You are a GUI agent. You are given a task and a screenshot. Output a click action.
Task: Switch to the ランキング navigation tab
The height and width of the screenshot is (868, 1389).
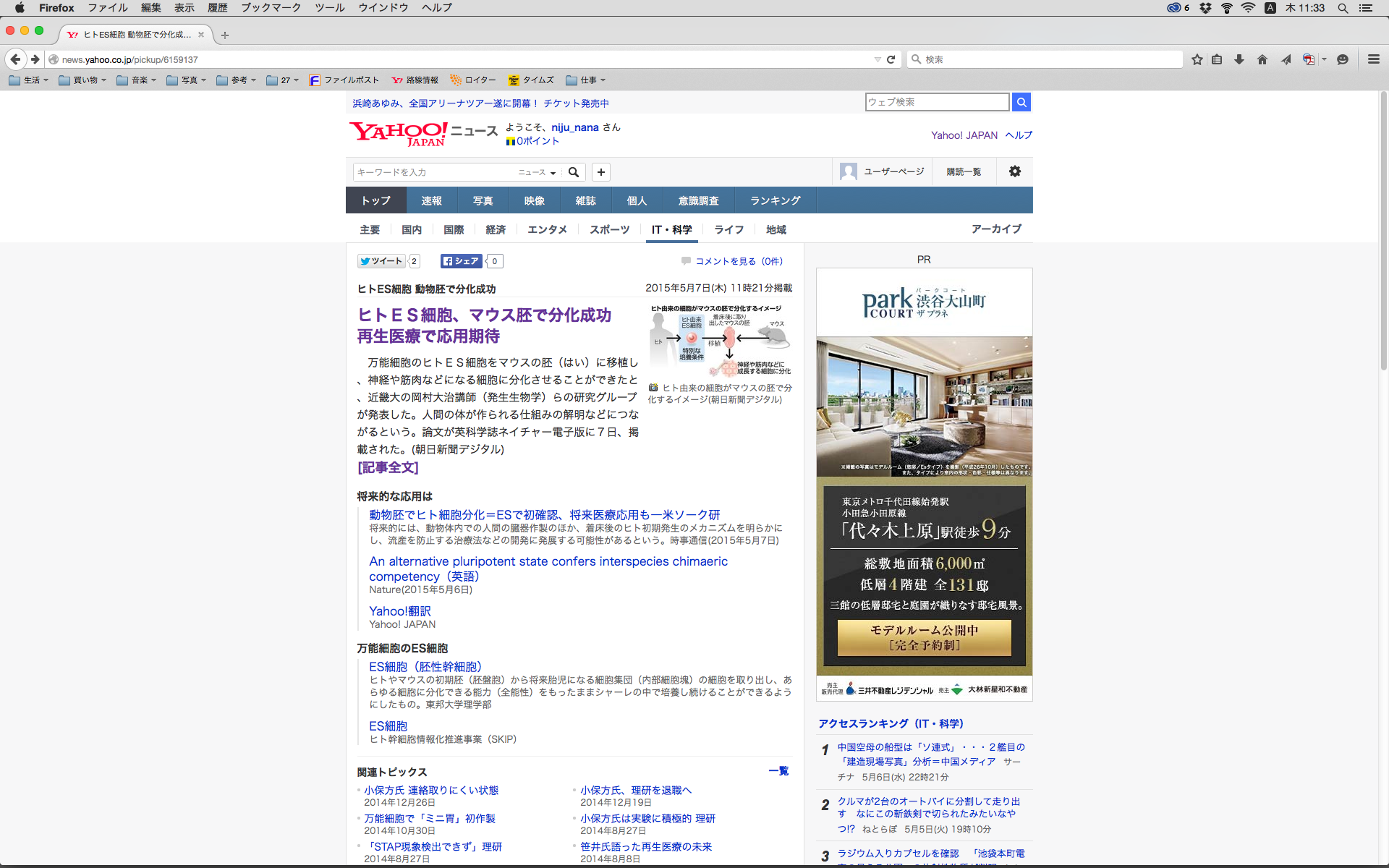coord(775,200)
